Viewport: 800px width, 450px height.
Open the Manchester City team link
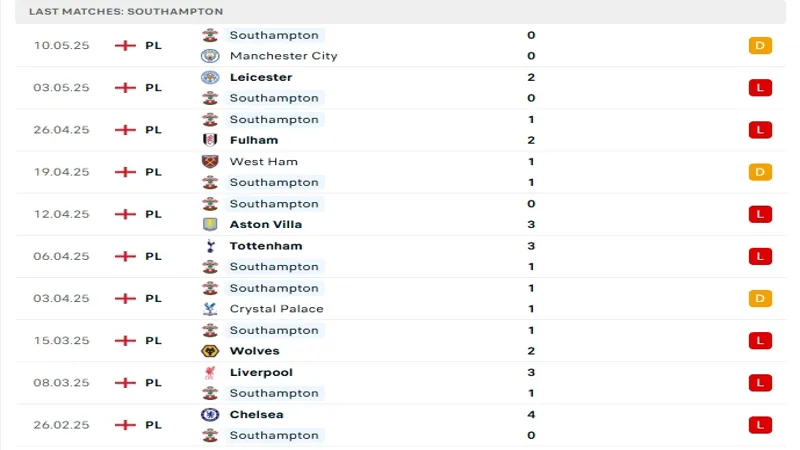pos(283,56)
